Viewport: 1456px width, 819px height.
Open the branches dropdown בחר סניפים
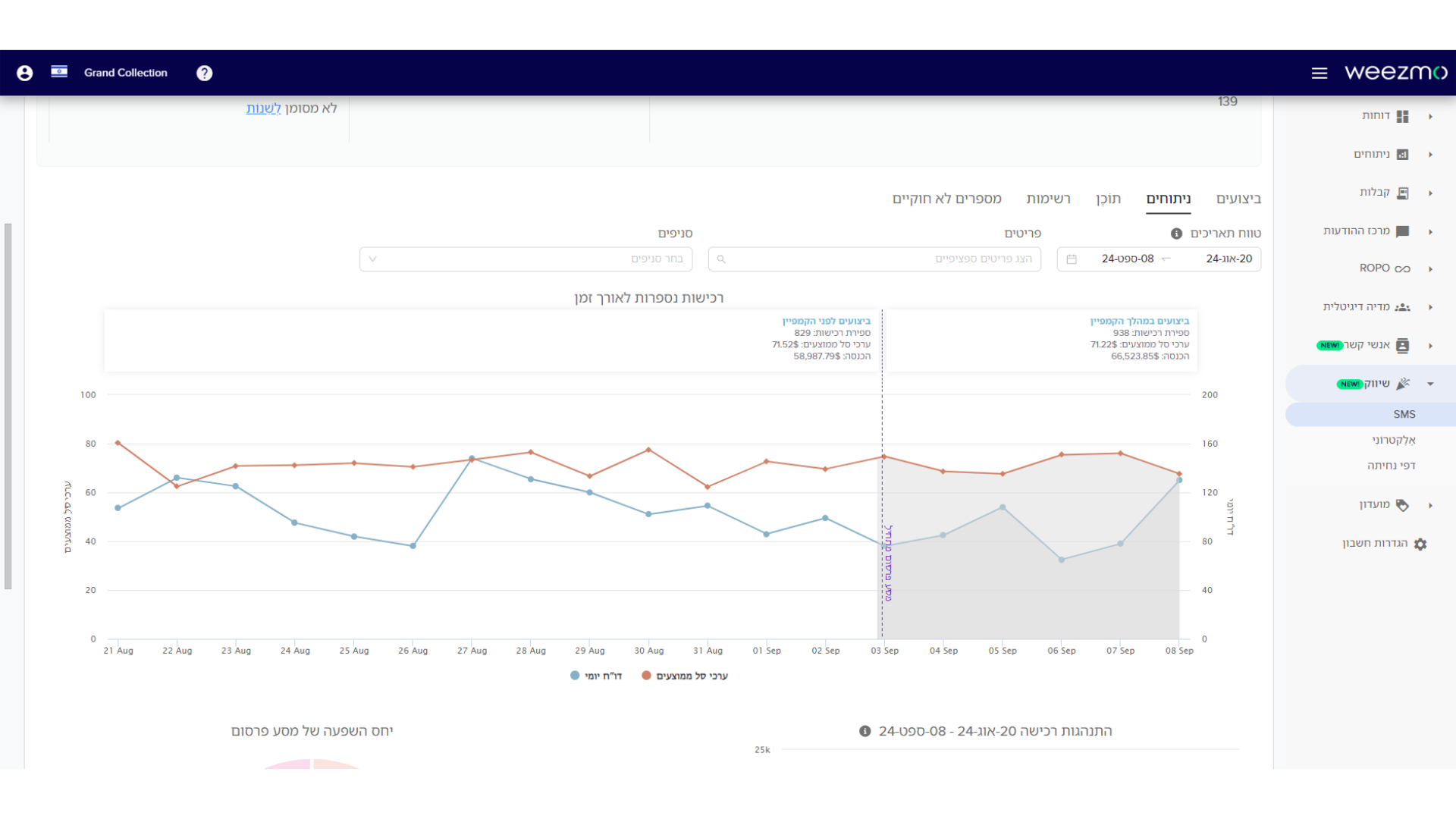526,259
